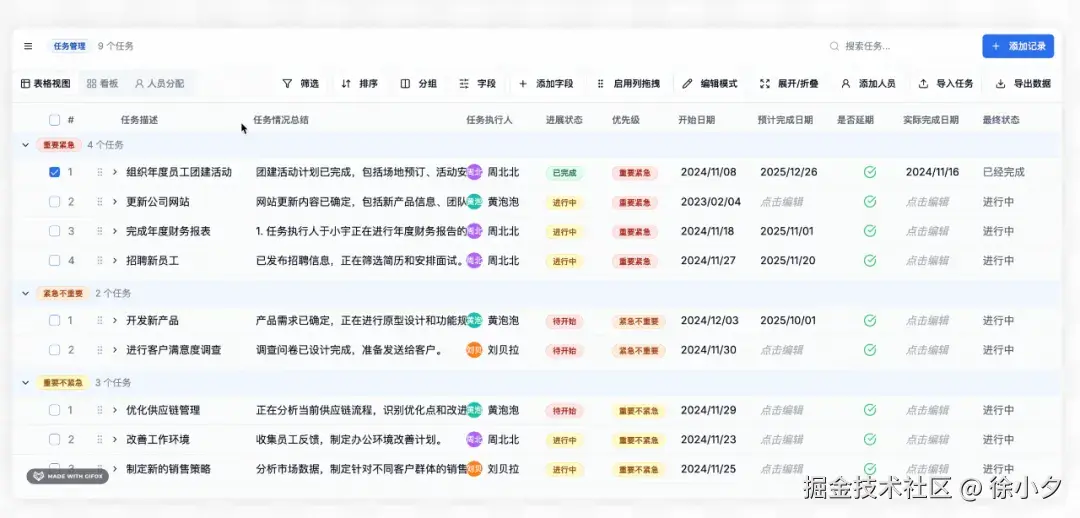Click the 添加人员 button

pos(869,83)
